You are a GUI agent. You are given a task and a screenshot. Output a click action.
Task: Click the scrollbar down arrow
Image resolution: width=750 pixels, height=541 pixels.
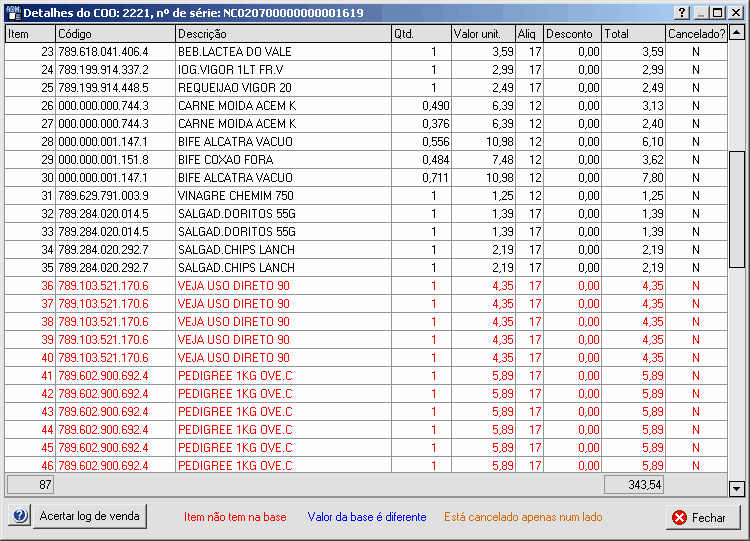click(x=736, y=488)
